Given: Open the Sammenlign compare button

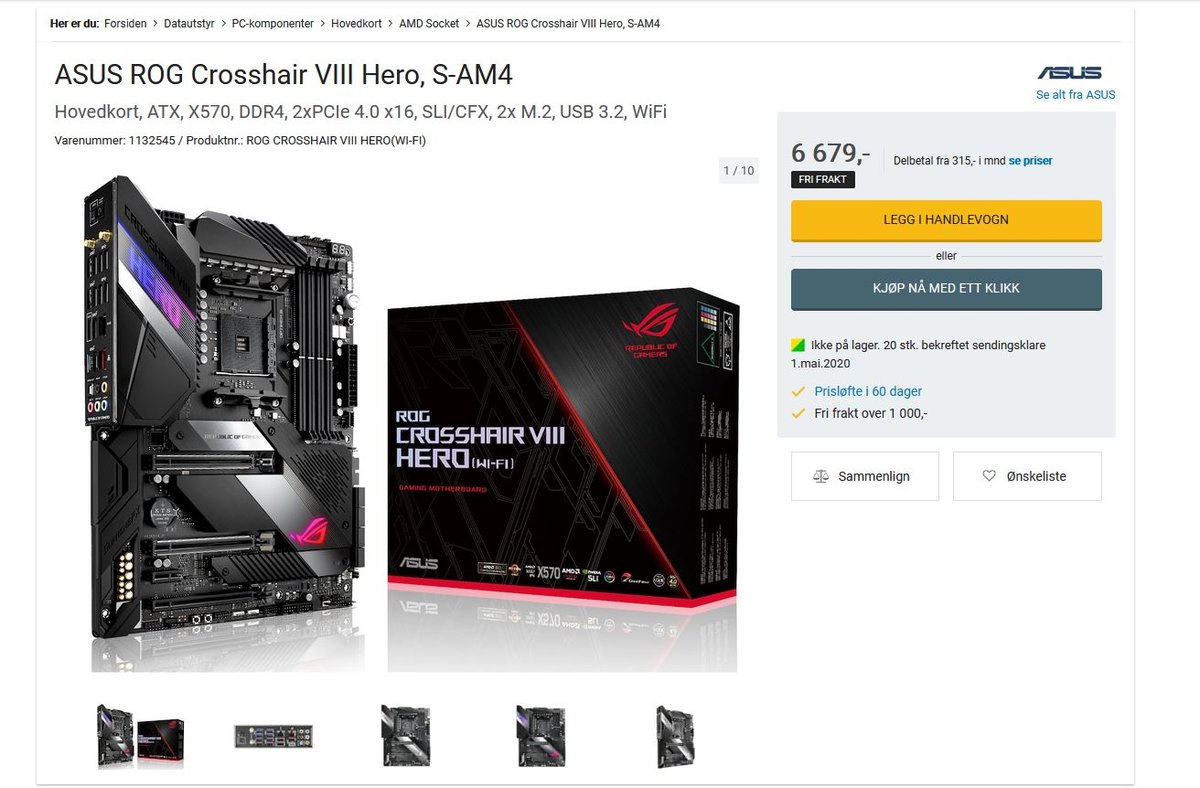Looking at the screenshot, I should pos(865,476).
